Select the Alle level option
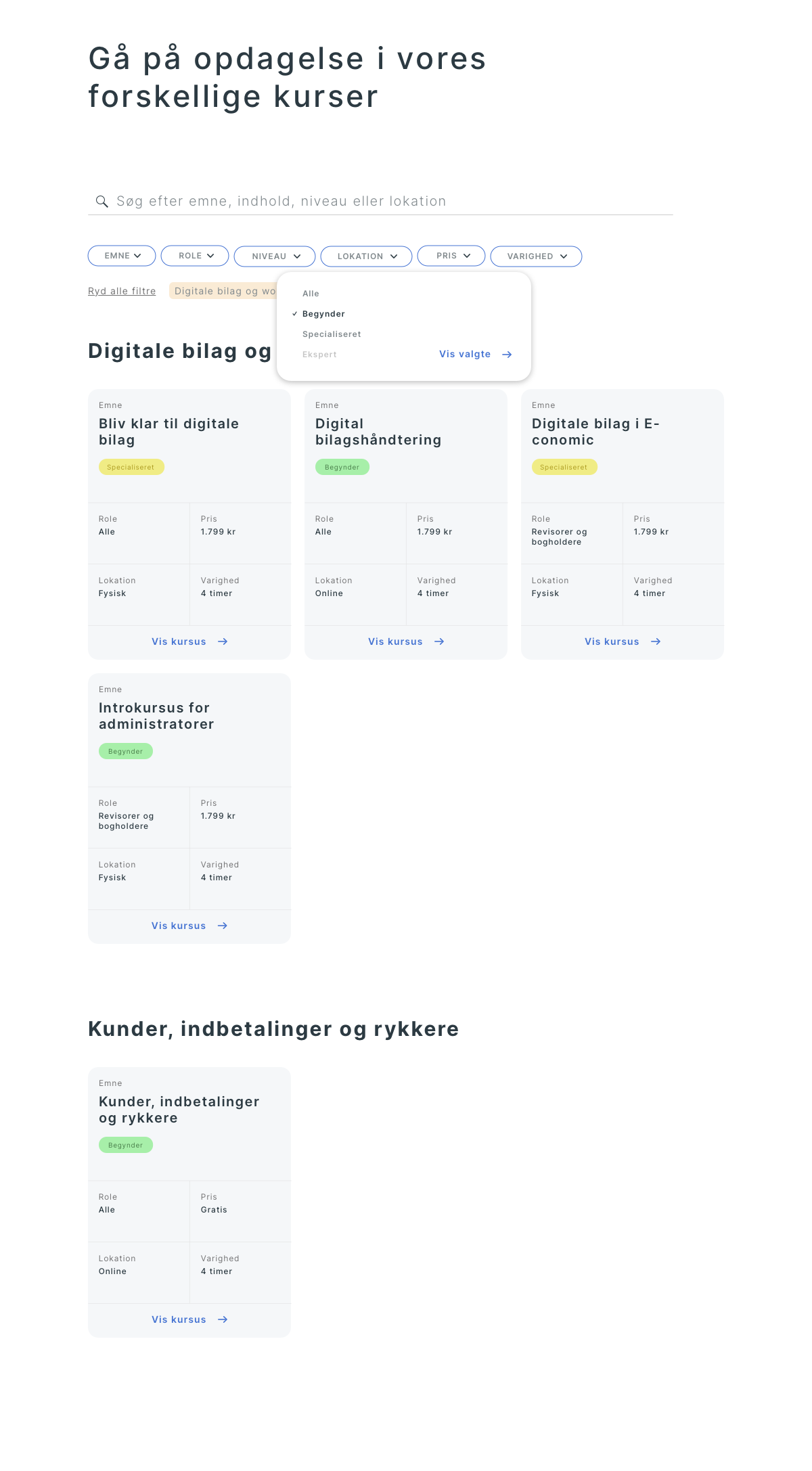 point(311,294)
